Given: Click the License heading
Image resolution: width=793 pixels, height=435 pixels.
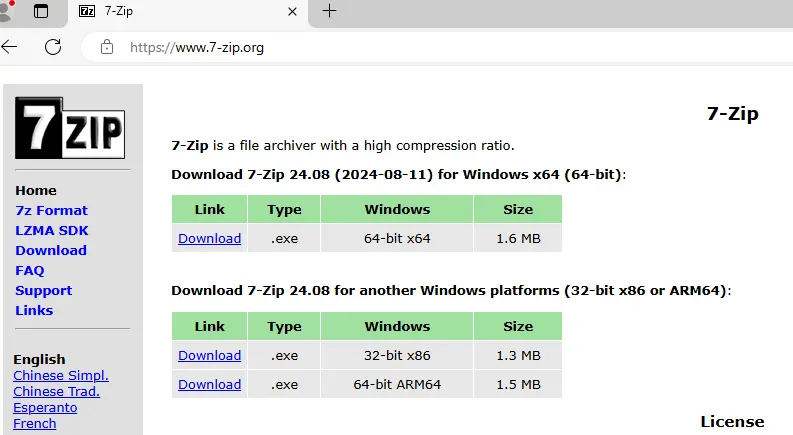Looking at the screenshot, I should point(732,421).
